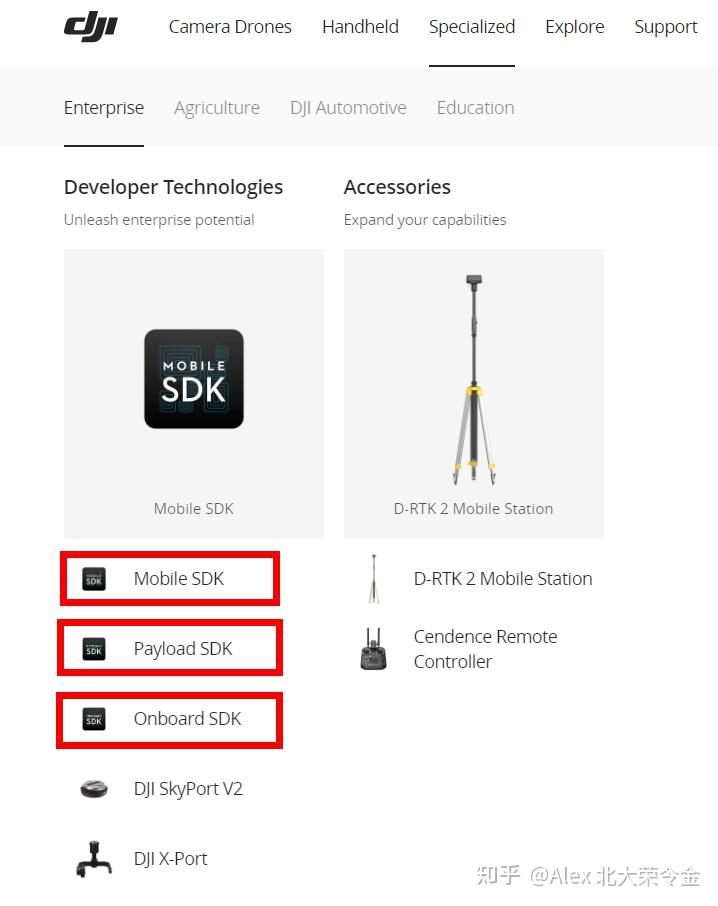The width and height of the screenshot is (718, 906).
Task: Select the Enterprise tab
Action: tap(104, 108)
